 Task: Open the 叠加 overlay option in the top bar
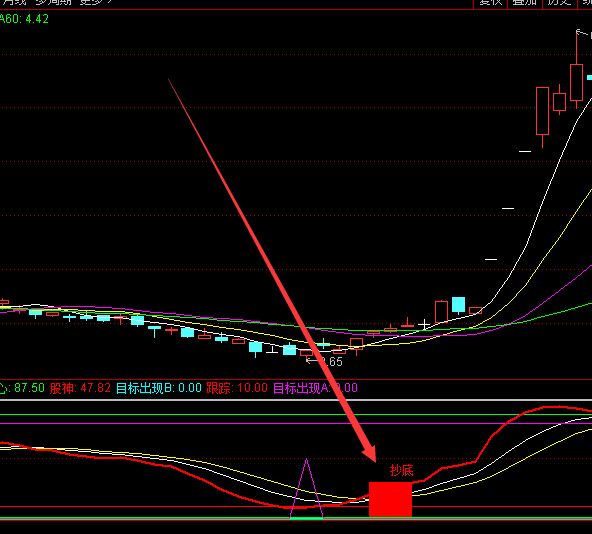point(525,2)
